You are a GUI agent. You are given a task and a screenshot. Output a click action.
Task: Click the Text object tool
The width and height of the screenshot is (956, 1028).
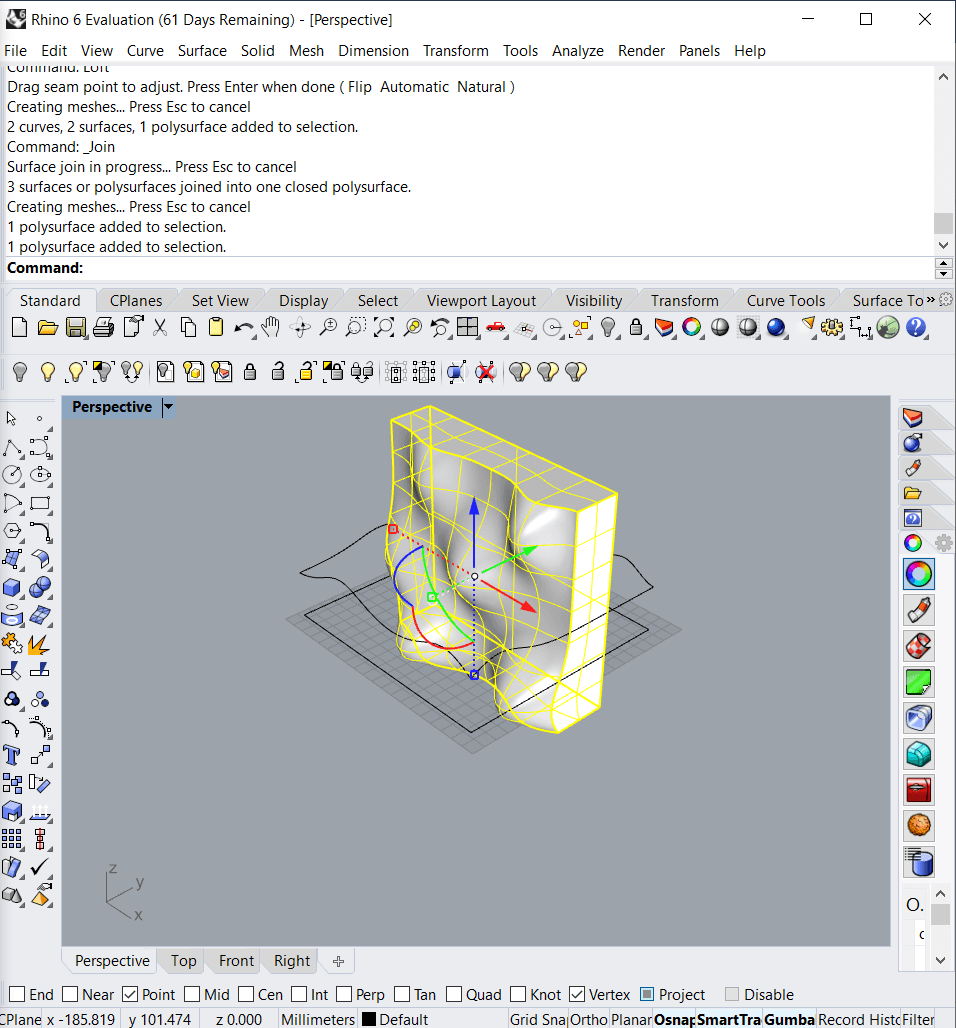(x=13, y=755)
